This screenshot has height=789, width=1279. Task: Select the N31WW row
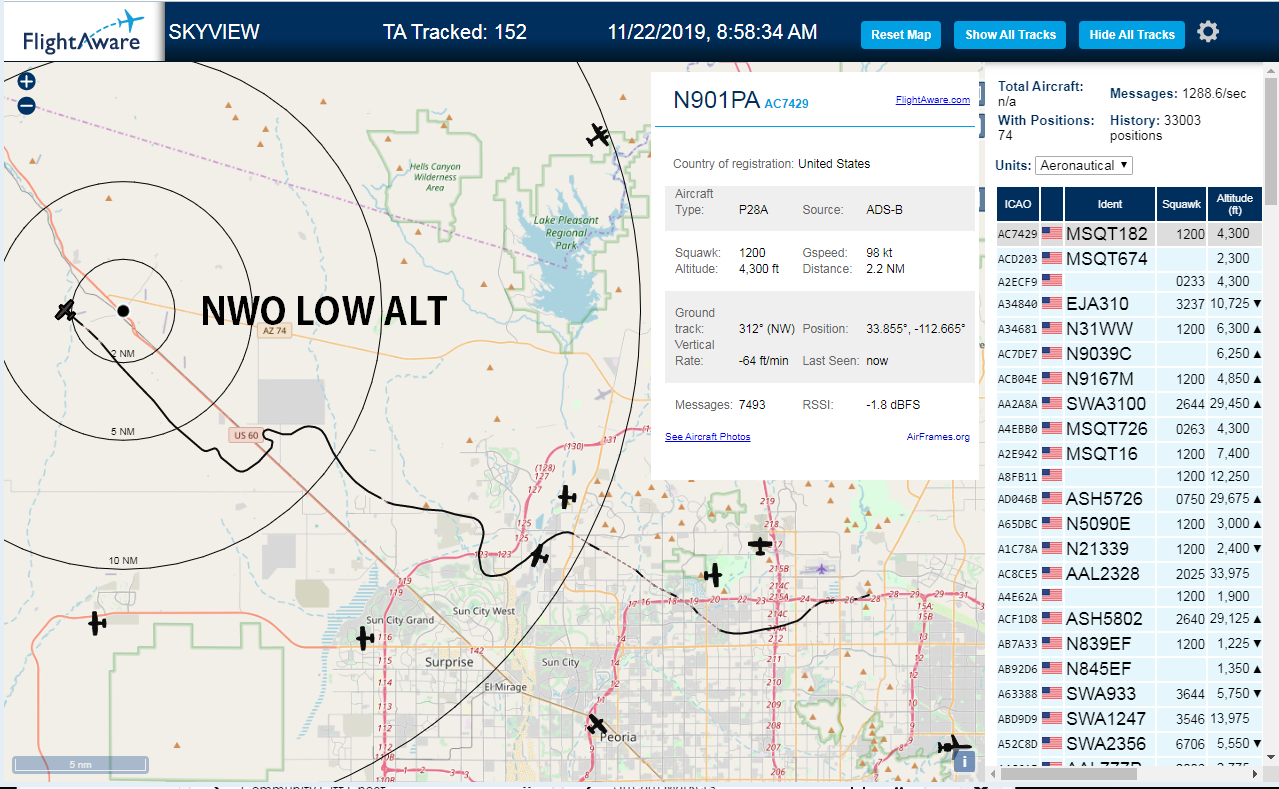[x=1129, y=329]
